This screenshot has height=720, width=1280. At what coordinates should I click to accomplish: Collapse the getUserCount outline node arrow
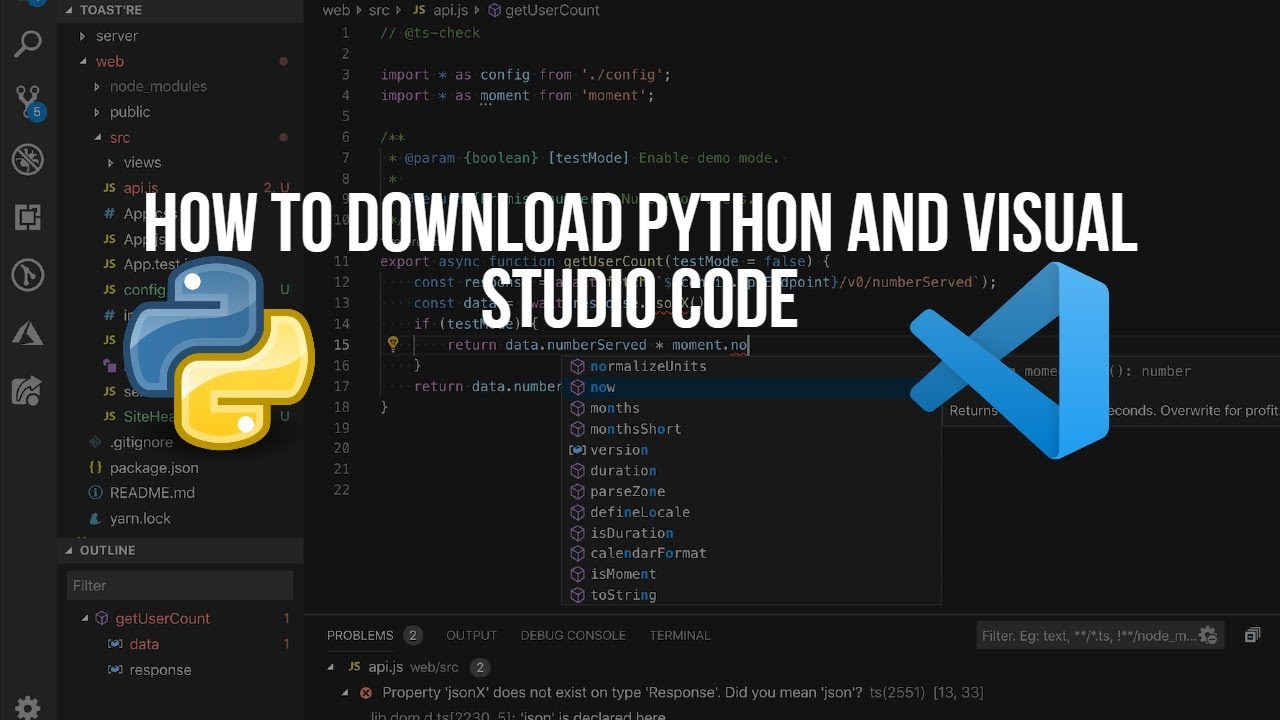pyautogui.click(x=84, y=618)
